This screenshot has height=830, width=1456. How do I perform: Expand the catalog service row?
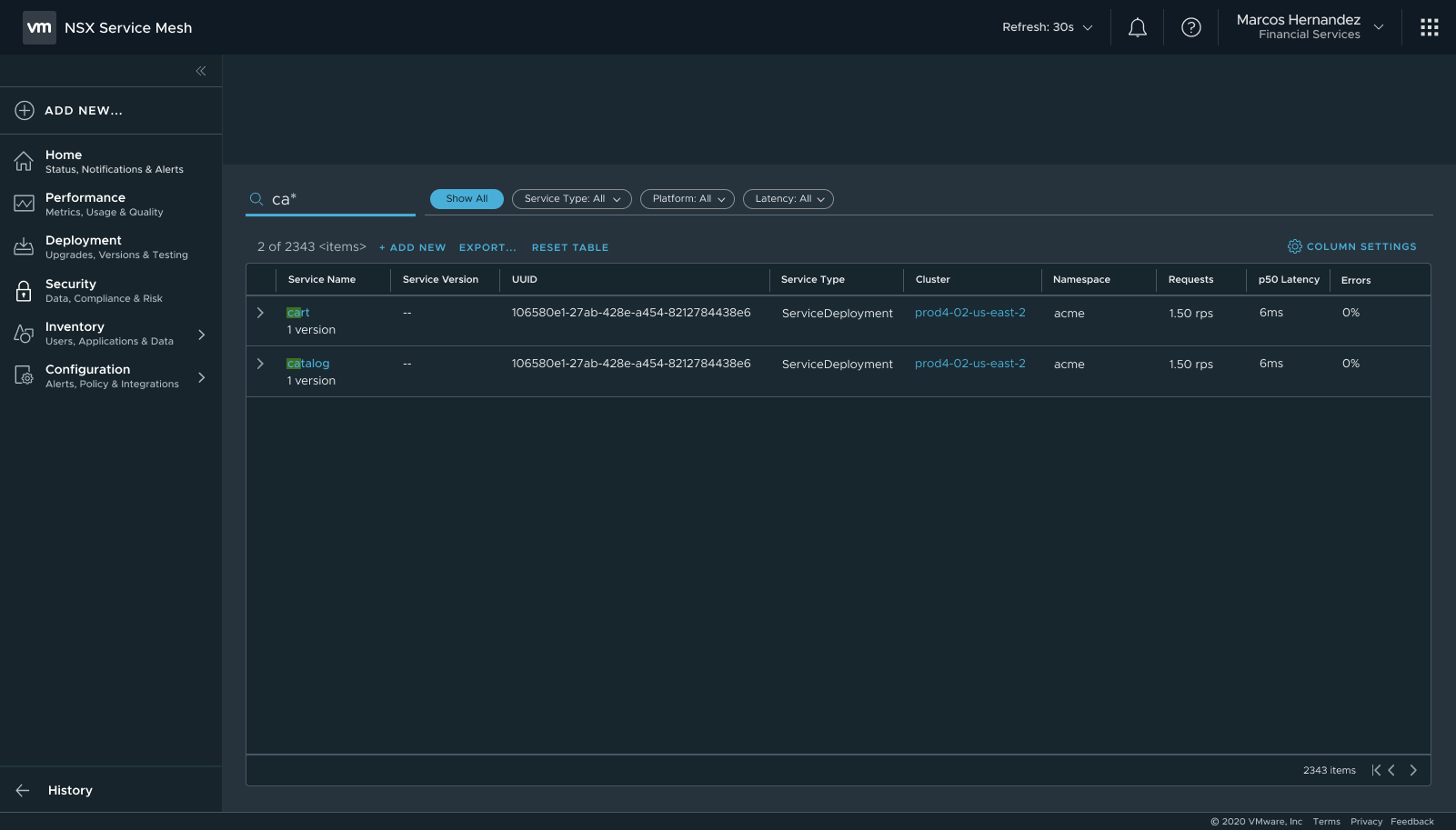point(260,364)
